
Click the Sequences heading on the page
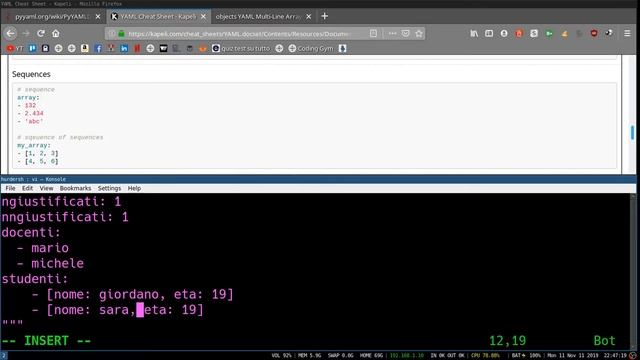point(31,74)
